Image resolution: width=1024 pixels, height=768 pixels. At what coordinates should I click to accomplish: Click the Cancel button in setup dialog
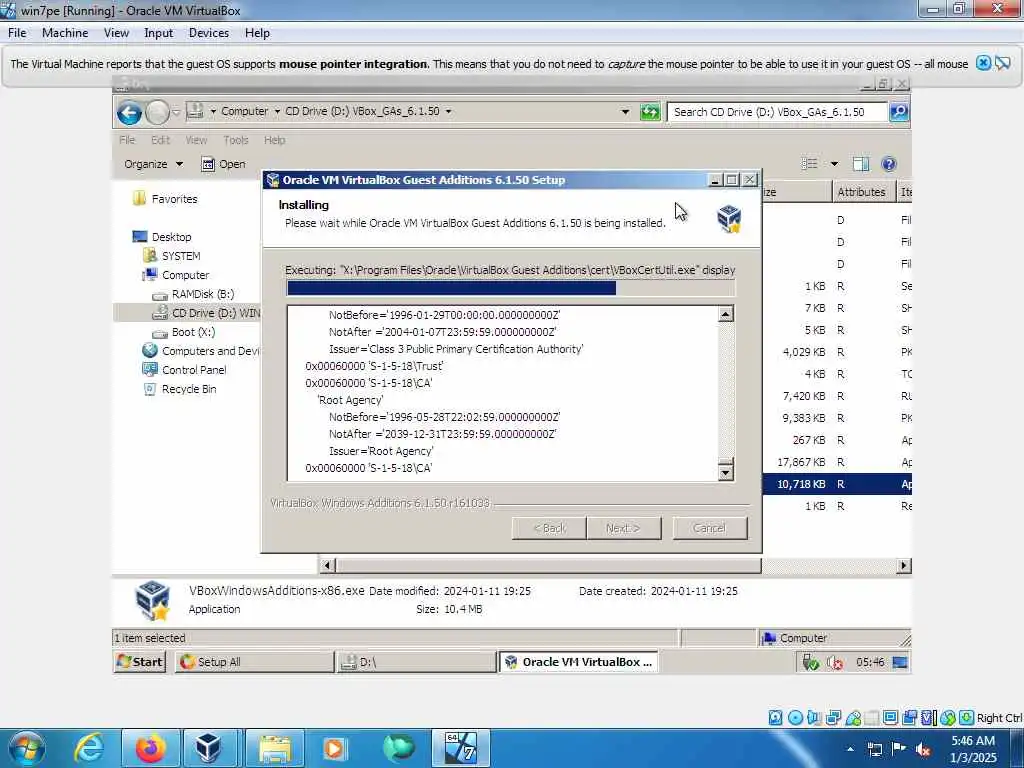coord(709,528)
